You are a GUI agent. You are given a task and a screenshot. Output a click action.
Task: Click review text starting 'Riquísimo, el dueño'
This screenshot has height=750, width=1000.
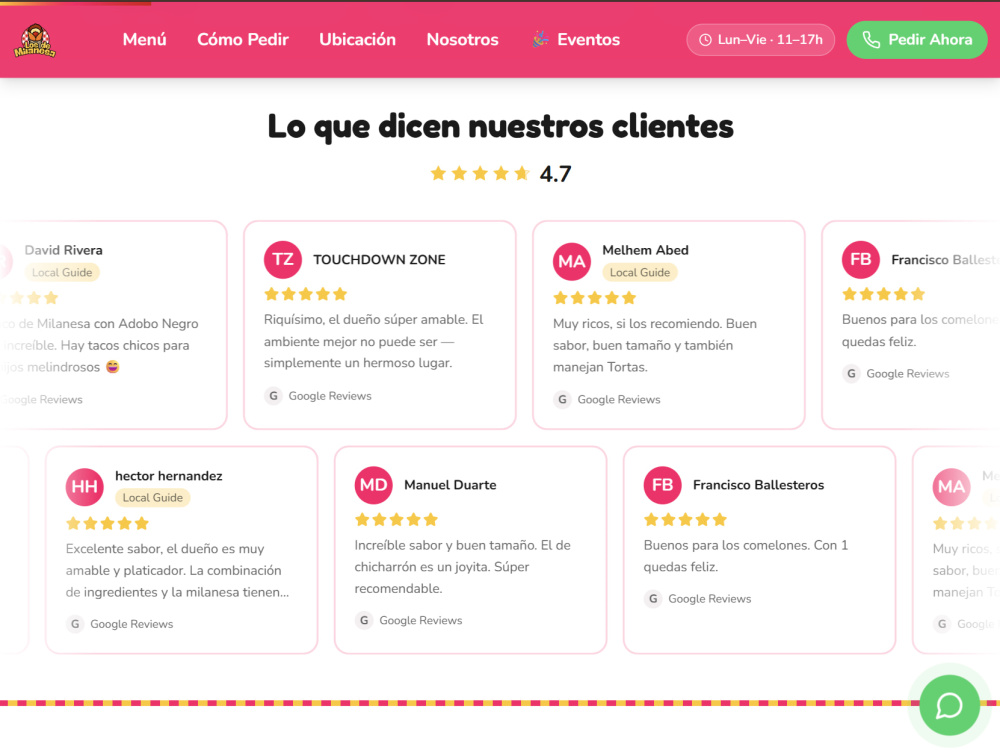(374, 341)
